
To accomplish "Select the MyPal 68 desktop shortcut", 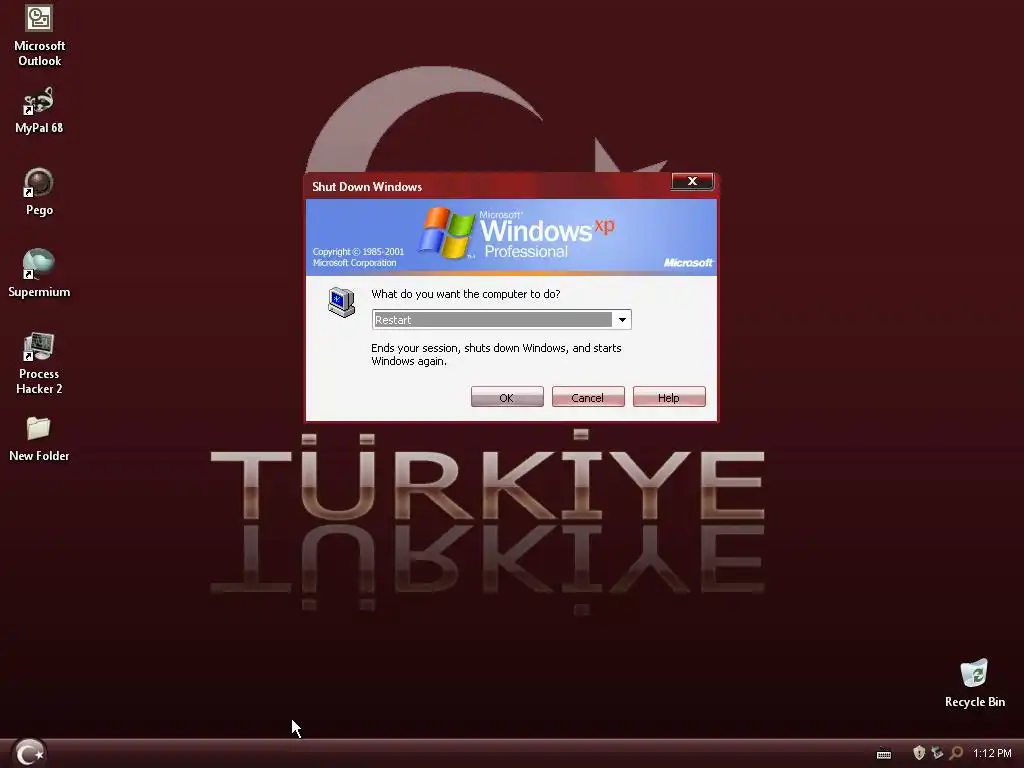I will tap(39, 110).
